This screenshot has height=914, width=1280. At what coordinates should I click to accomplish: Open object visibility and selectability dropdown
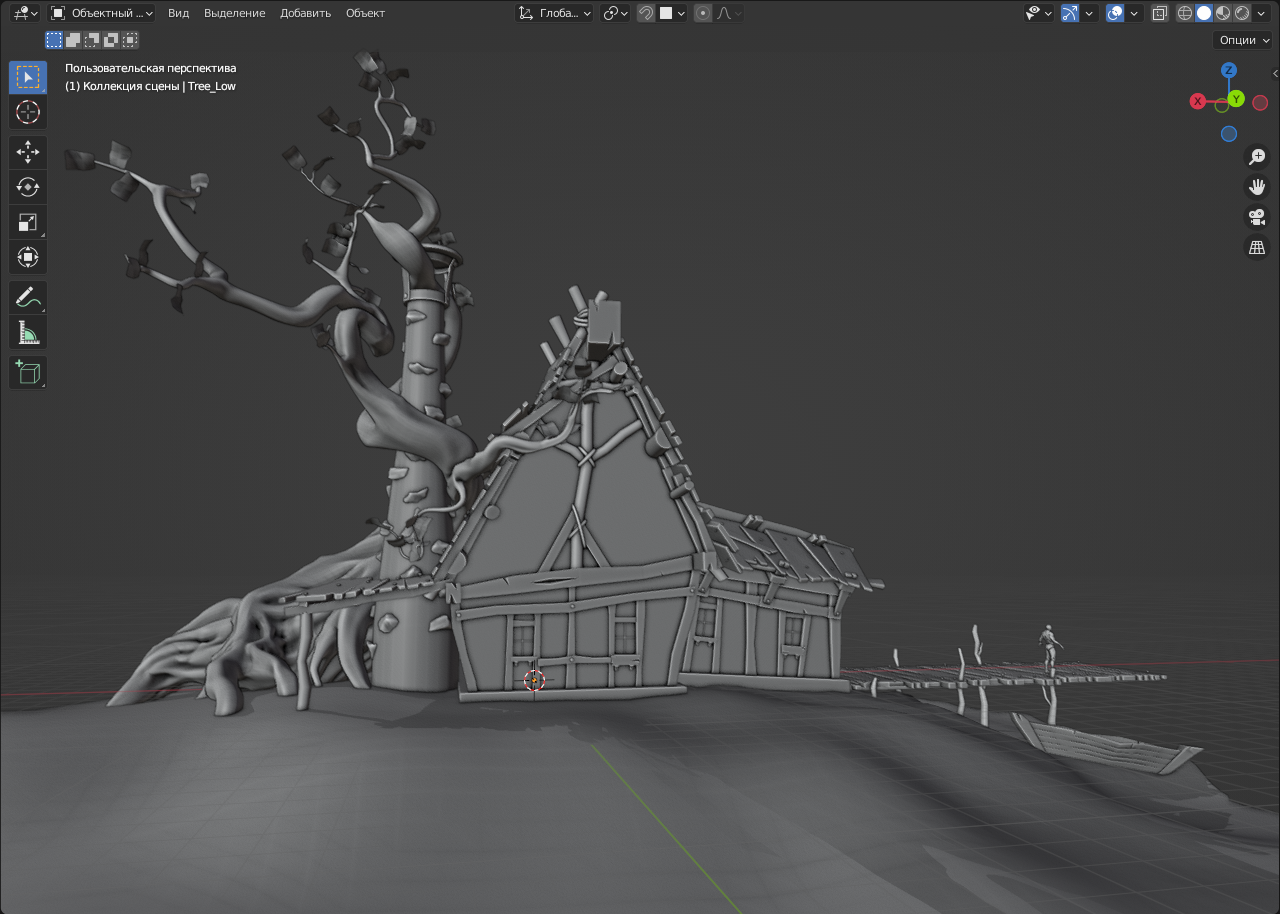(1039, 13)
